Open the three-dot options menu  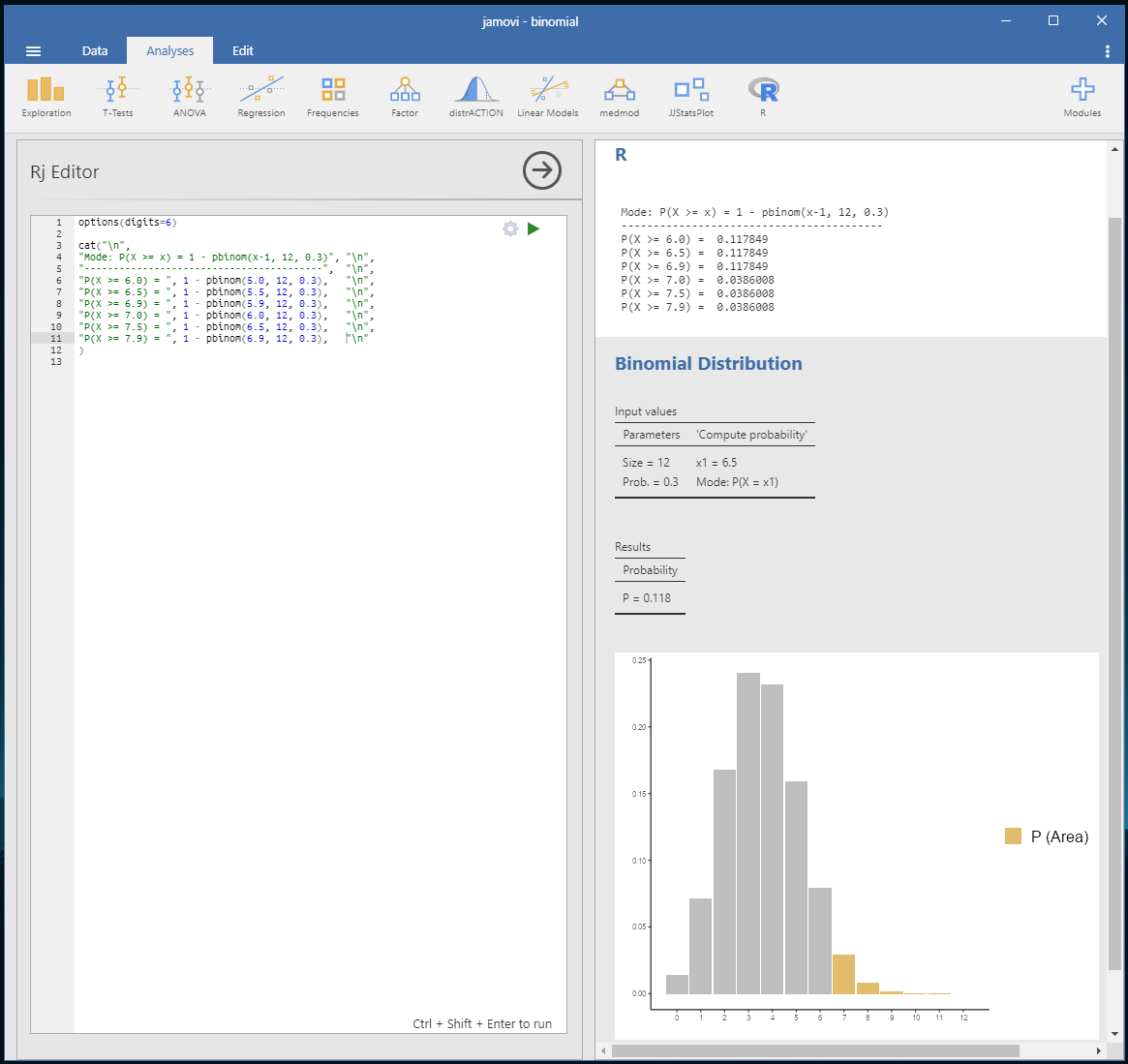pyautogui.click(x=1108, y=51)
